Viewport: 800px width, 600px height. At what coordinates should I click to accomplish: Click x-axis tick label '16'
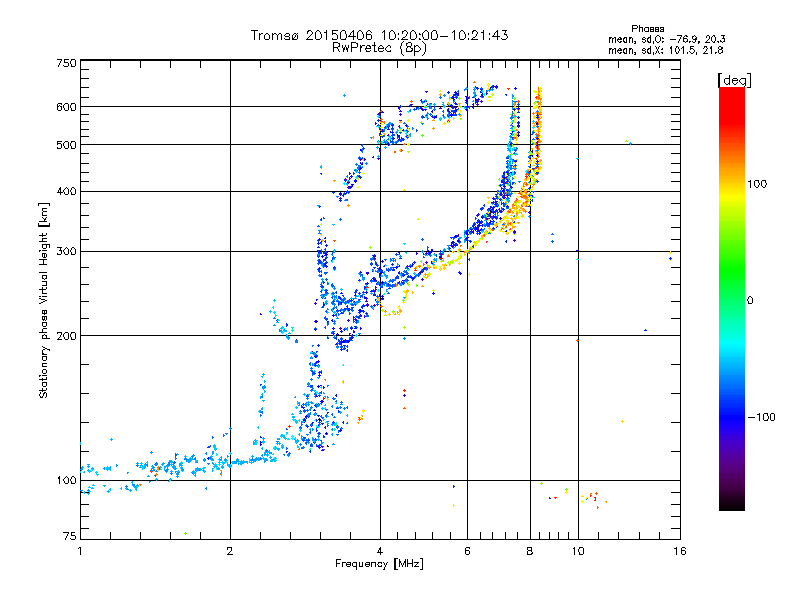point(680,551)
